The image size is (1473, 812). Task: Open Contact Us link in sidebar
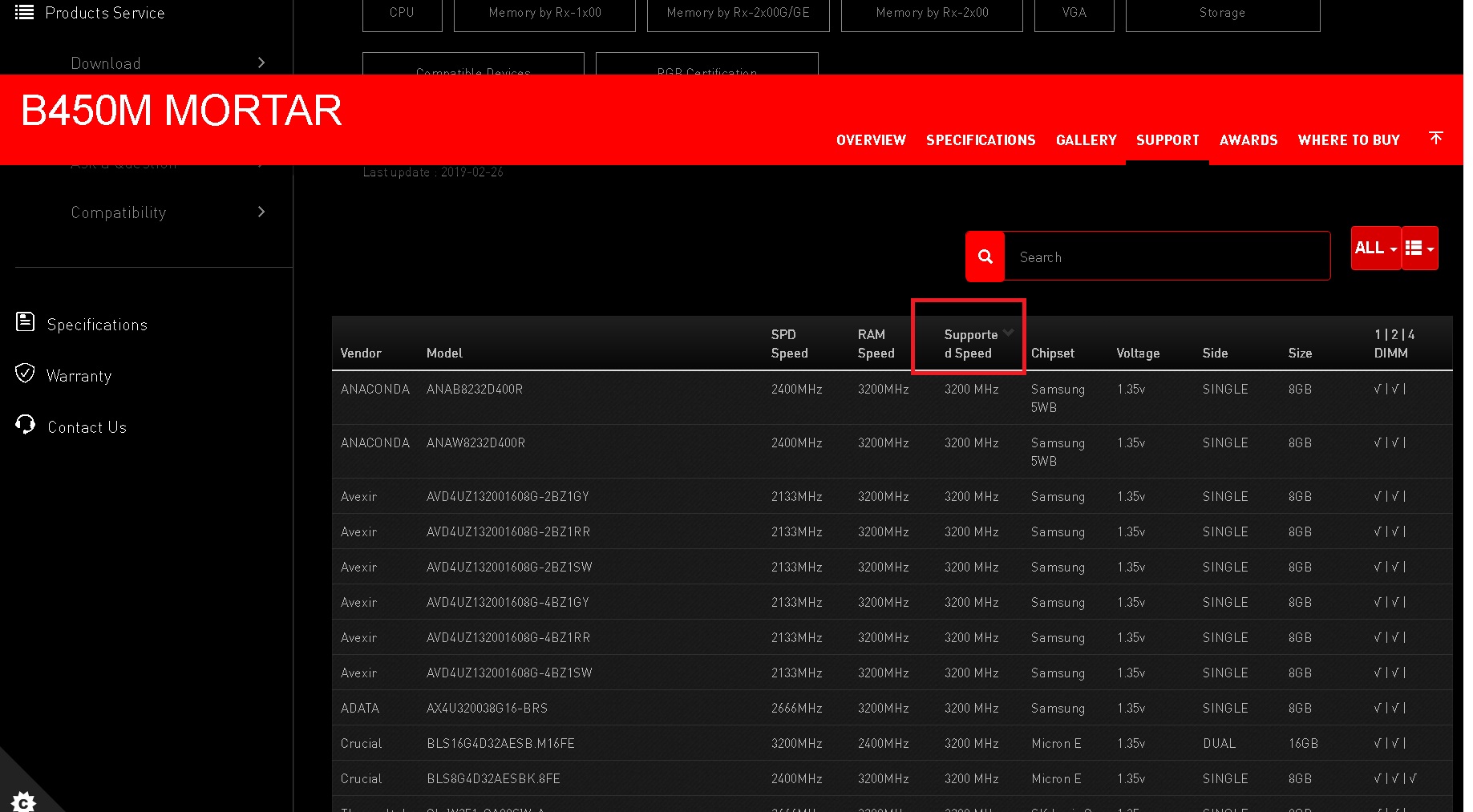point(87,427)
